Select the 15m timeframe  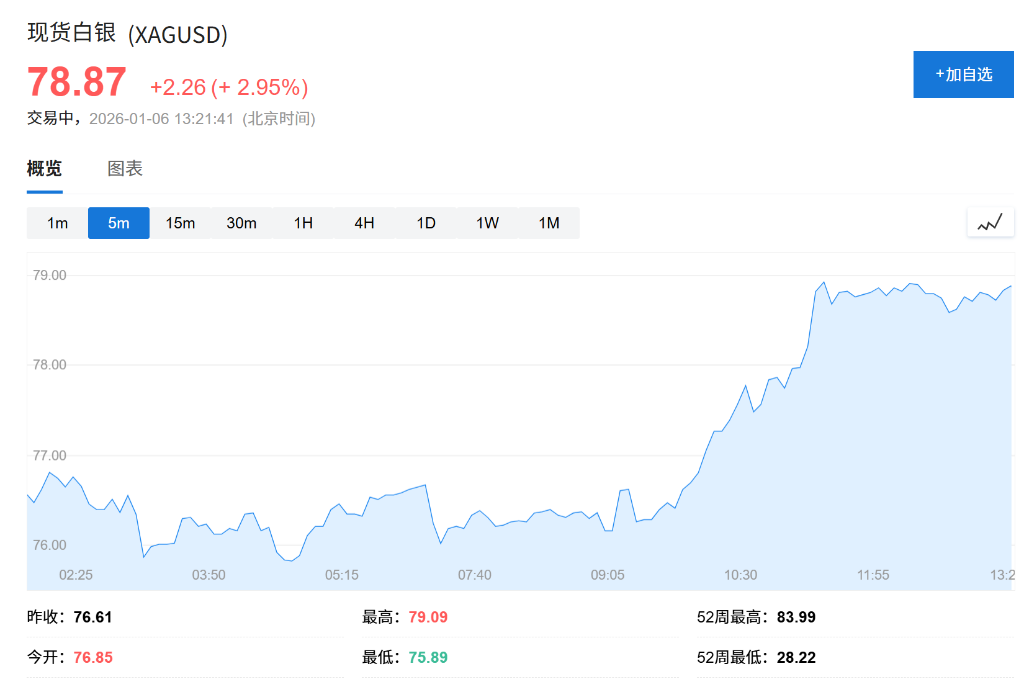[180, 223]
